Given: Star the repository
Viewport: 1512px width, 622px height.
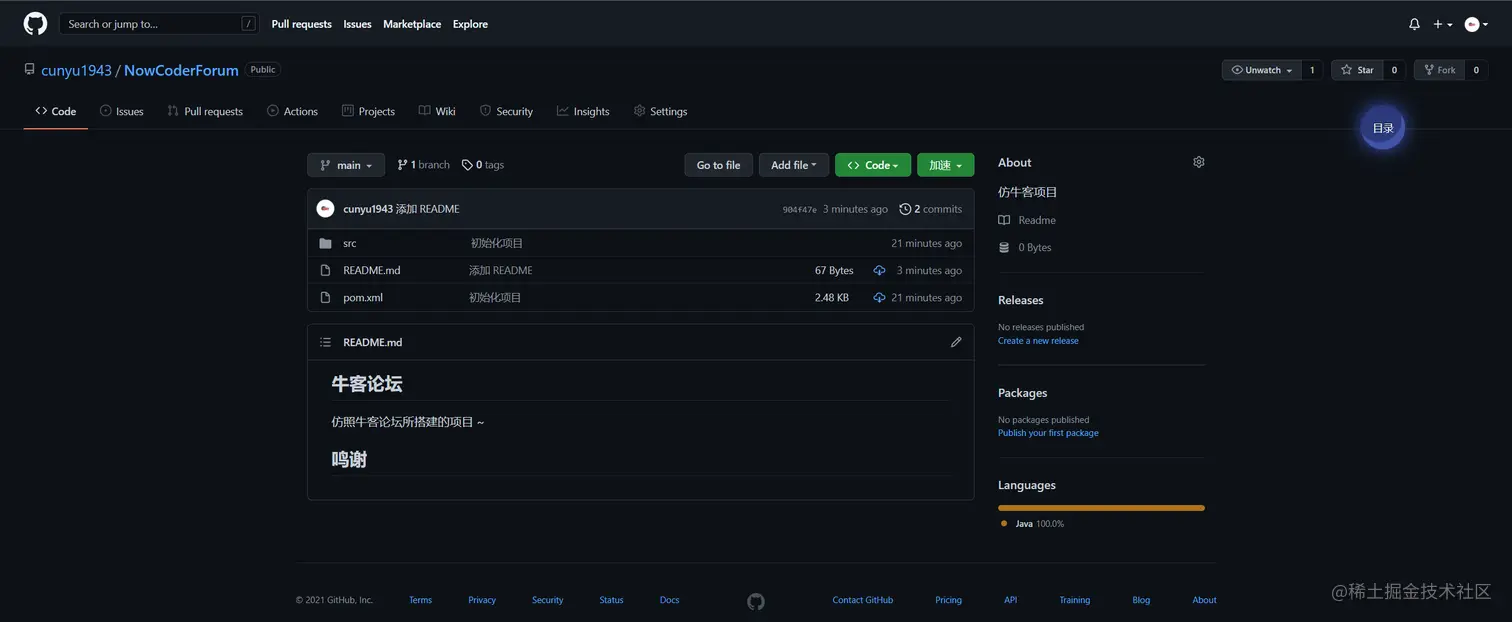Looking at the screenshot, I should [x=1357, y=70].
